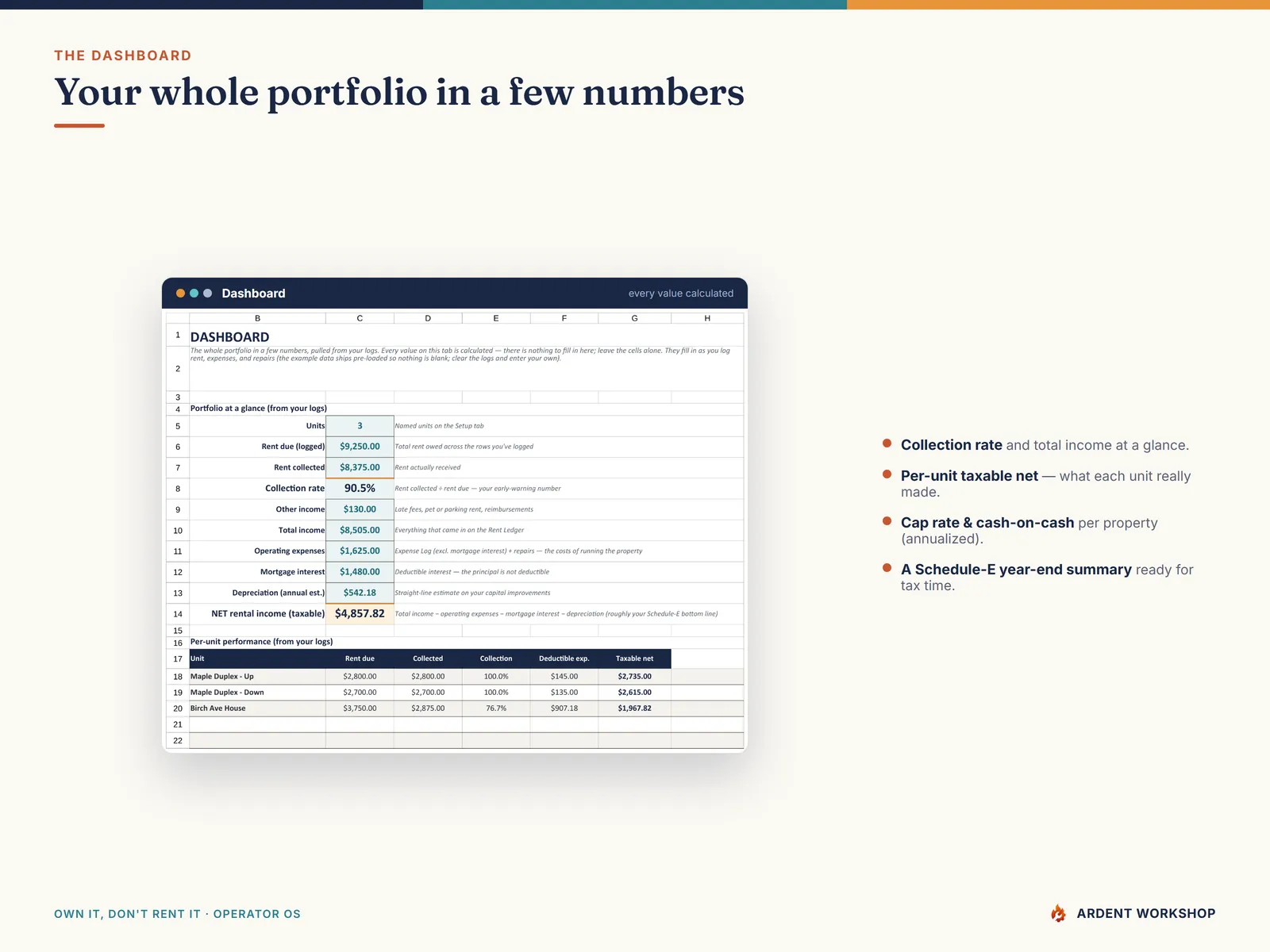Click the 'A Schedule-E year-end summary' bullet text

tap(1016, 570)
